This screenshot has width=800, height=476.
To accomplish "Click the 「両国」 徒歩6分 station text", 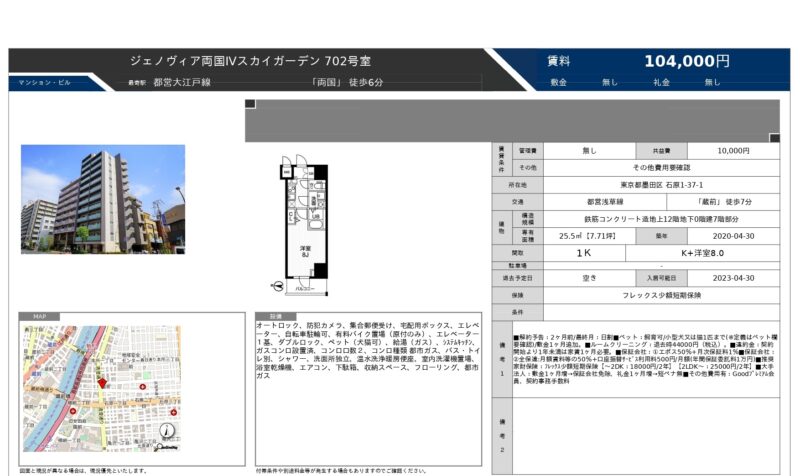I will point(347,83).
